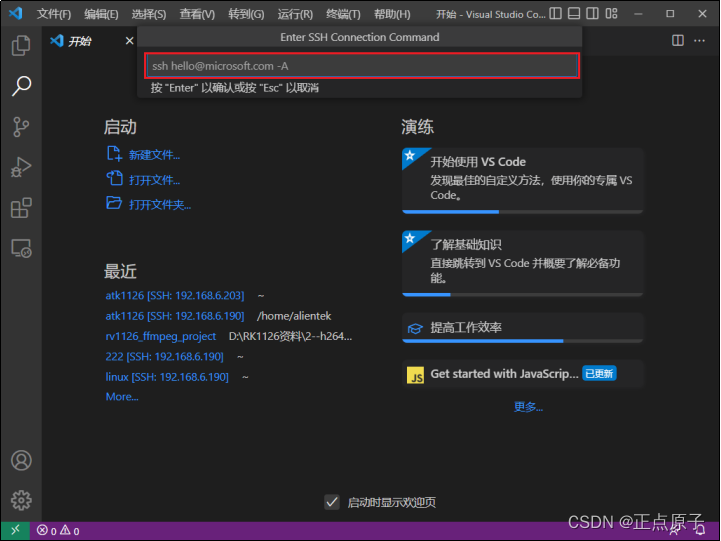The image size is (721, 541).
Task: Open the Source Control view
Action: click(21, 126)
